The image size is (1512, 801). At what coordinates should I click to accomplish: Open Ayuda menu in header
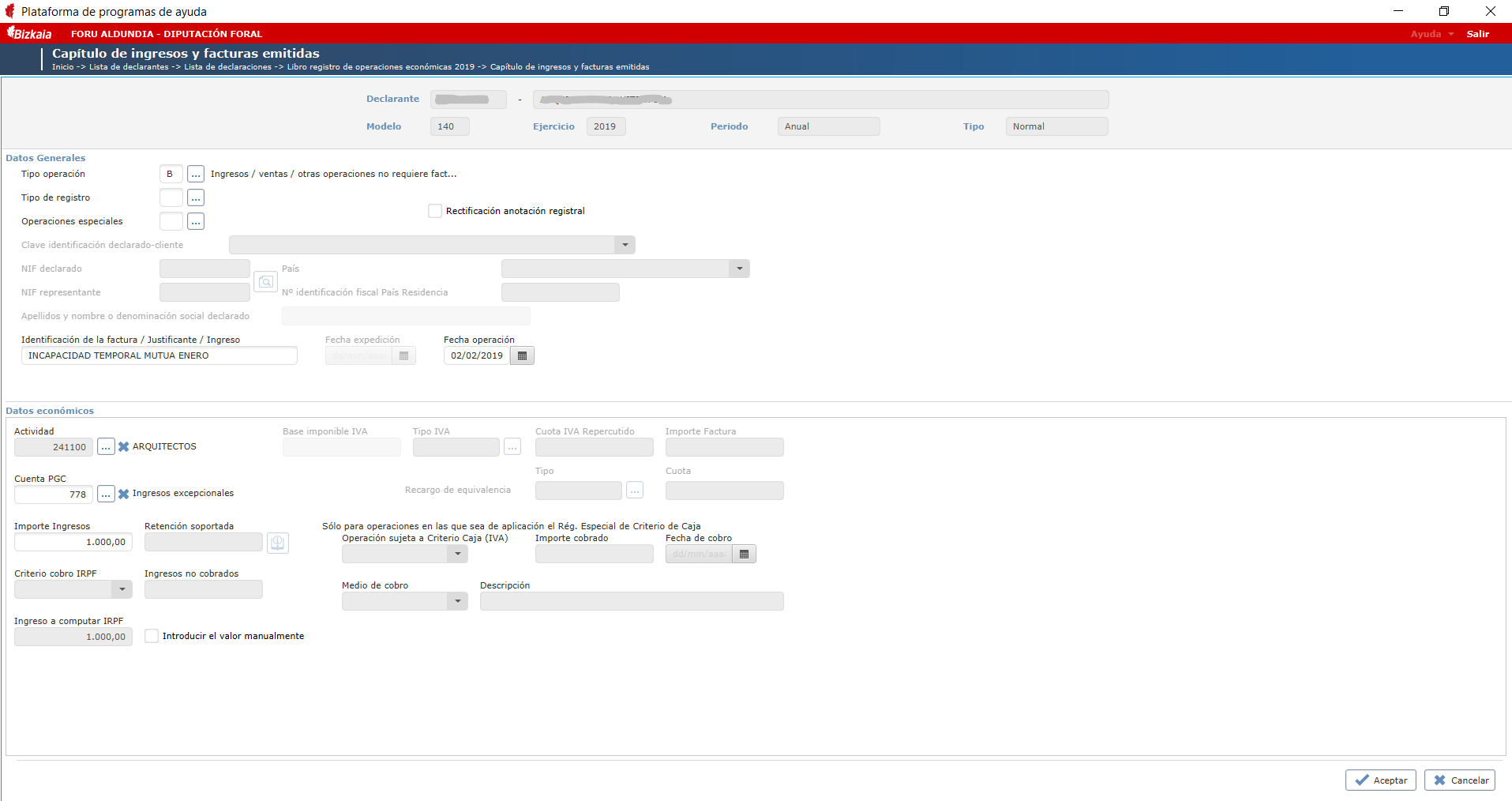tap(1431, 34)
